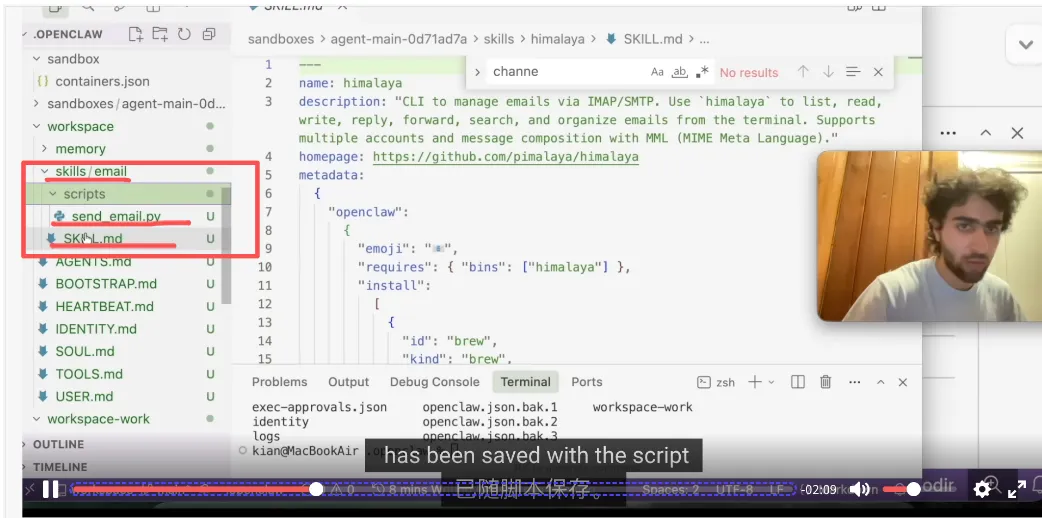Switch to the Debug Console tab

pyautogui.click(x=435, y=382)
